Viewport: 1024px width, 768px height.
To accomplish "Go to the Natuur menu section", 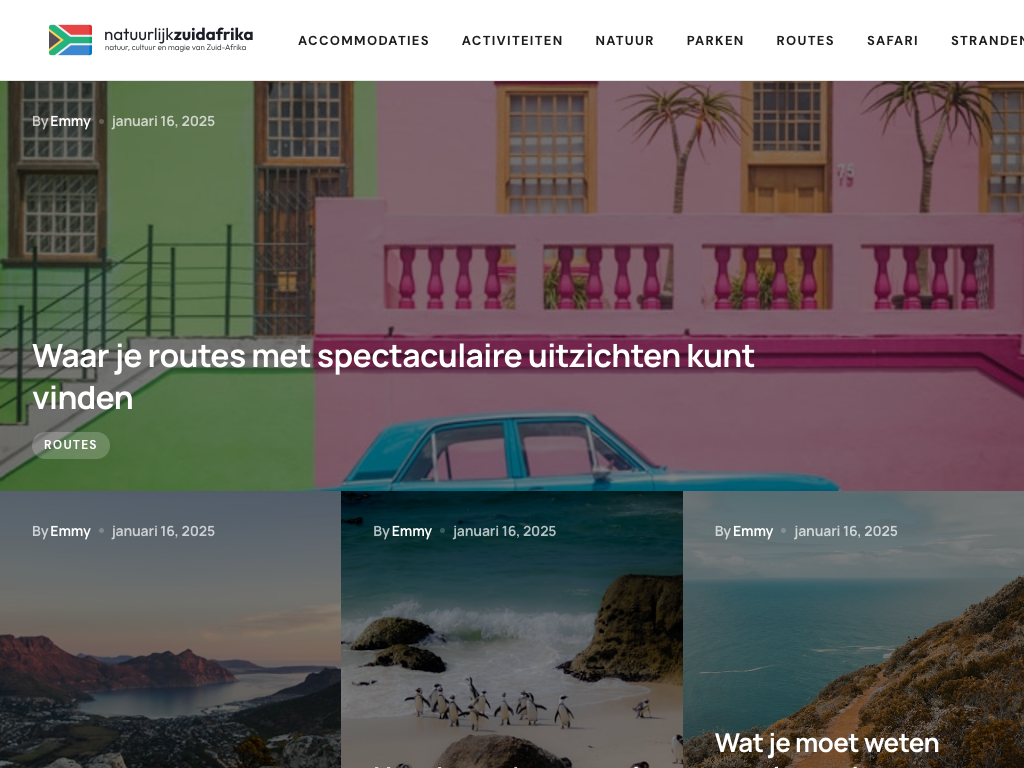I will pyautogui.click(x=624, y=40).
